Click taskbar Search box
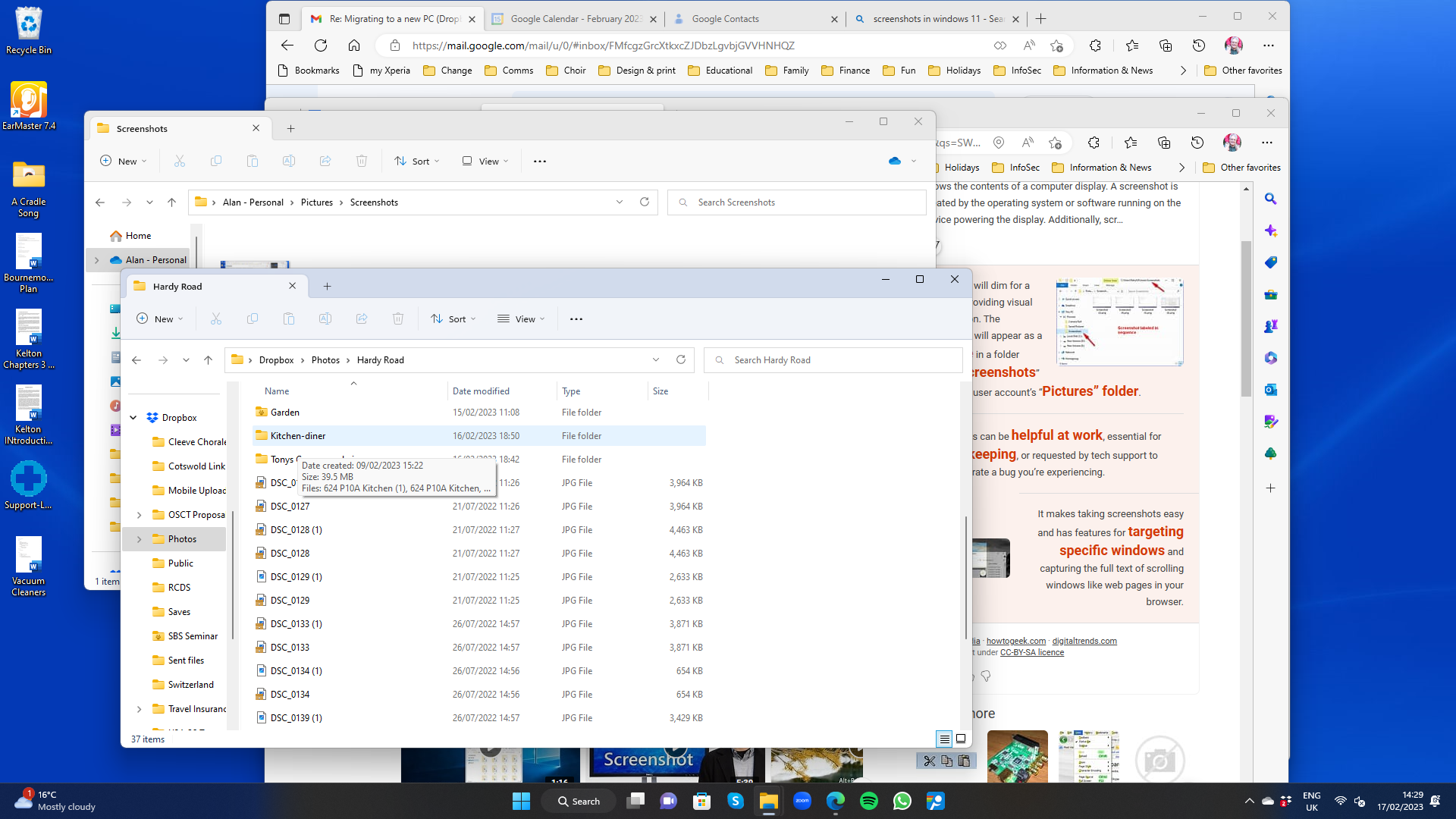This screenshot has width=1456, height=819. (x=579, y=801)
